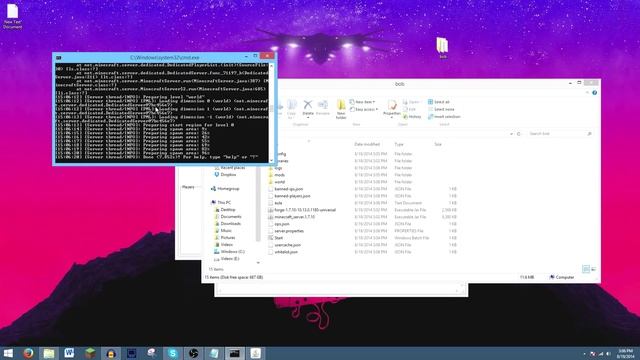Click the Search bob input field
Viewport: 640px width, 360px height.
556,134
